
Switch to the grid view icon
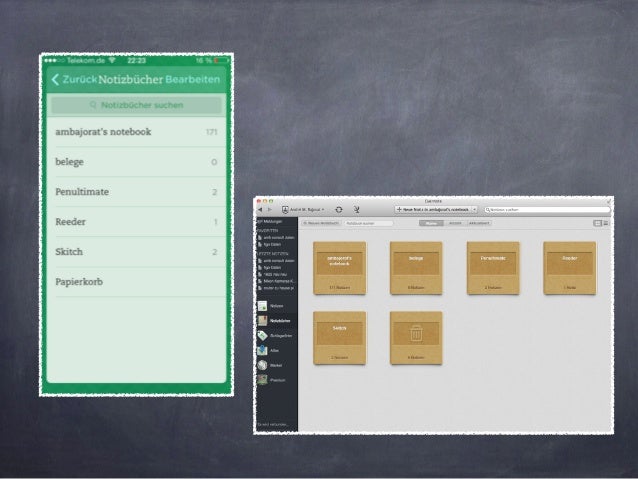(x=597, y=223)
